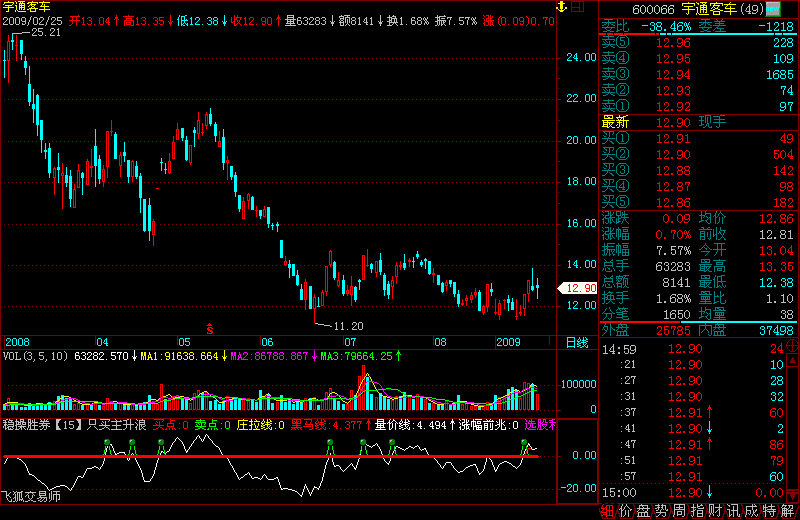
Task: Click the 600066 stock code in quote panel
Action: click(653, 9)
